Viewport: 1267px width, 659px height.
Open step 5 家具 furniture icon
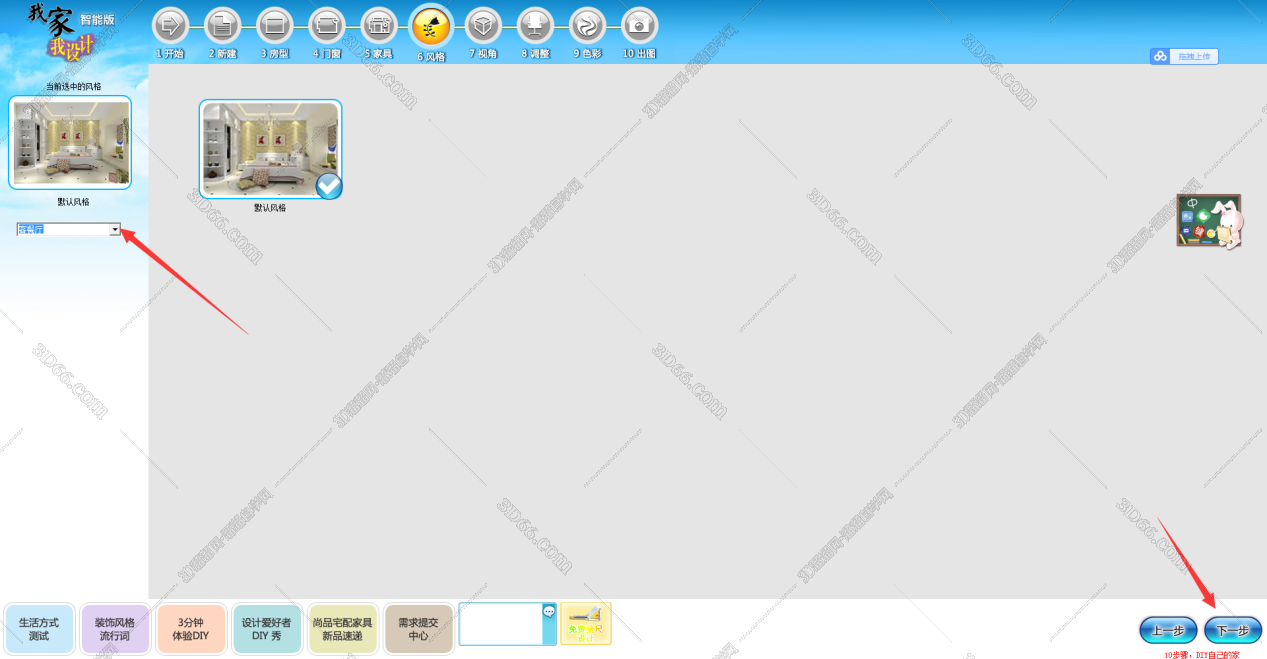coord(378,26)
